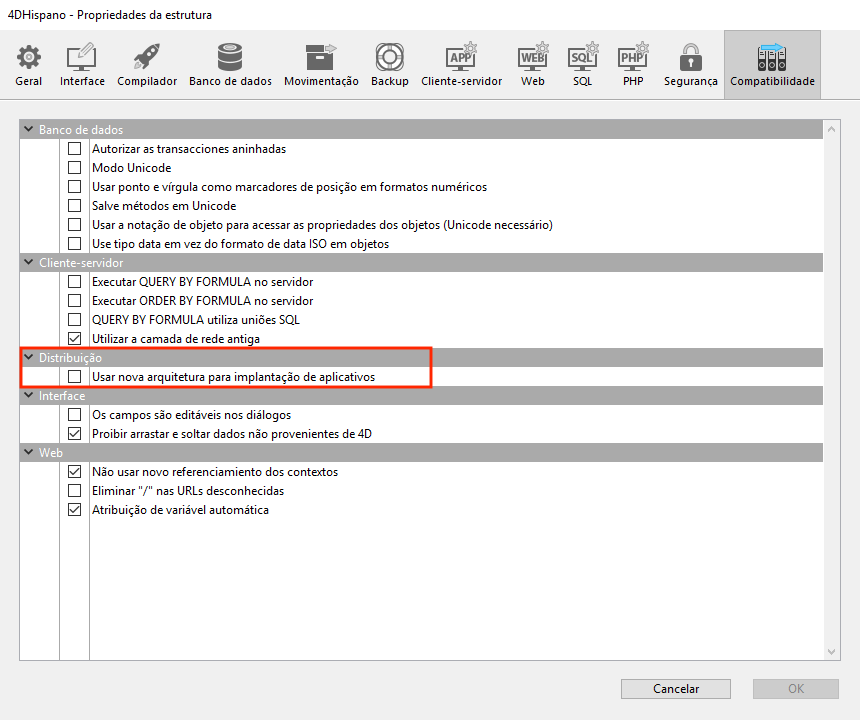
Task: Toggle Eliminar "/" nas URLs desconhecidas
Action: 74,491
